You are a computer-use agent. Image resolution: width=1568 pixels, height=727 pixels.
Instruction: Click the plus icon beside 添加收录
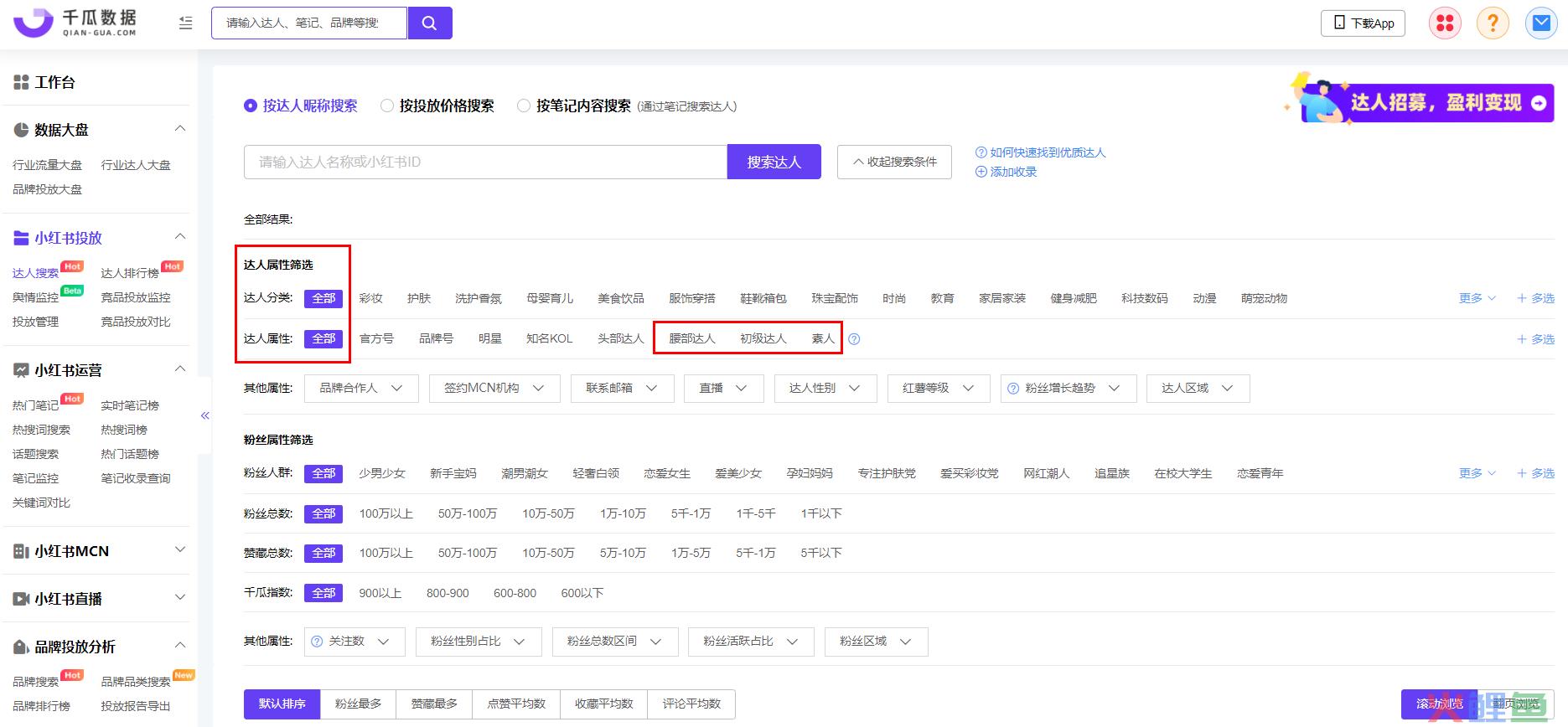point(981,172)
